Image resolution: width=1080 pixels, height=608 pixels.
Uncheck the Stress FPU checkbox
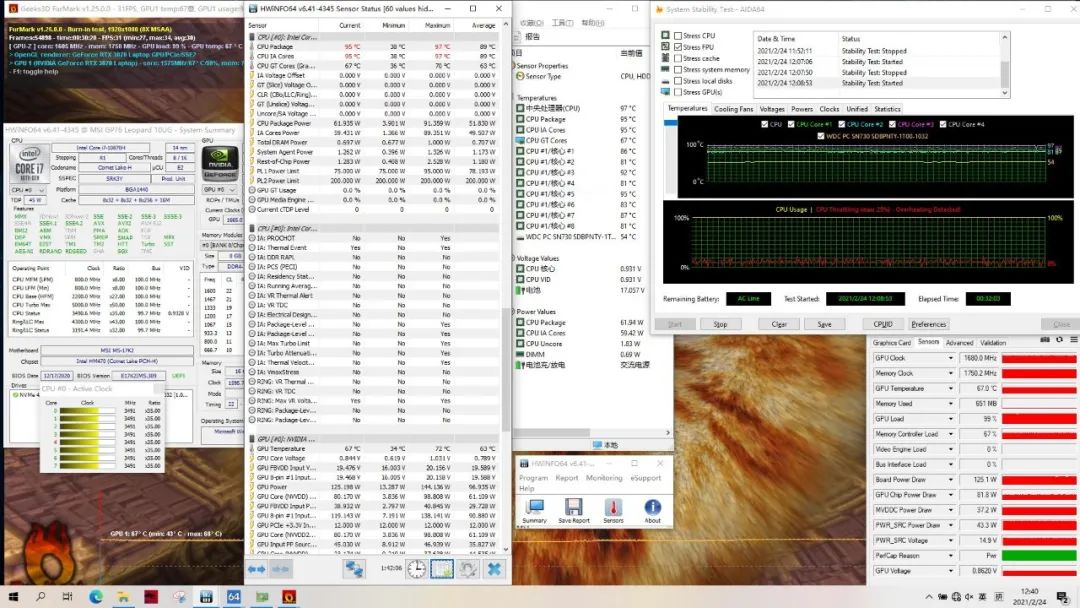[679, 47]
